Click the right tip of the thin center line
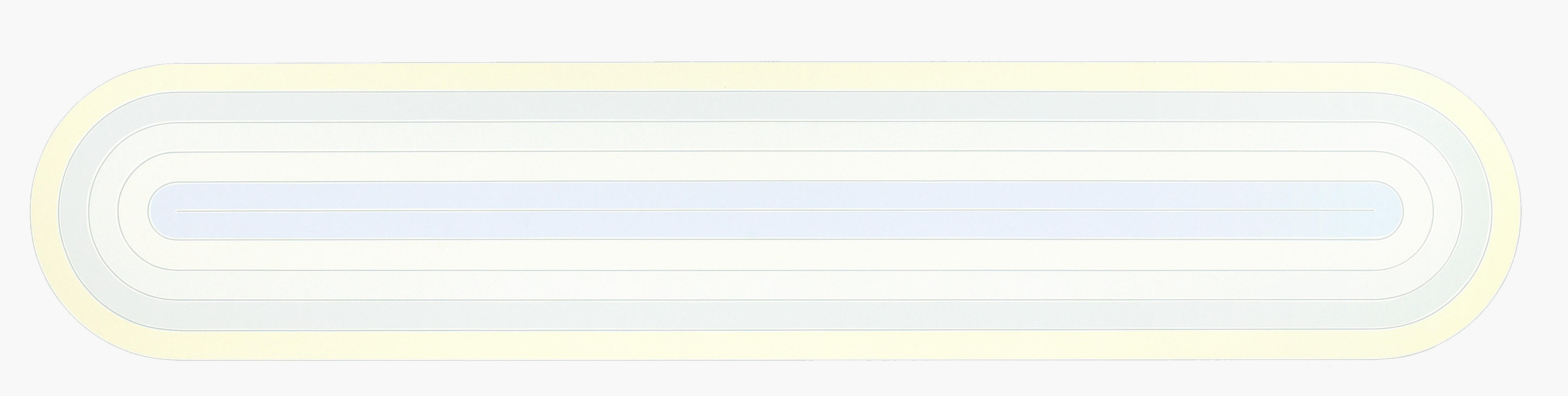The image size is (1568, 396). (x=1373, y=210)
